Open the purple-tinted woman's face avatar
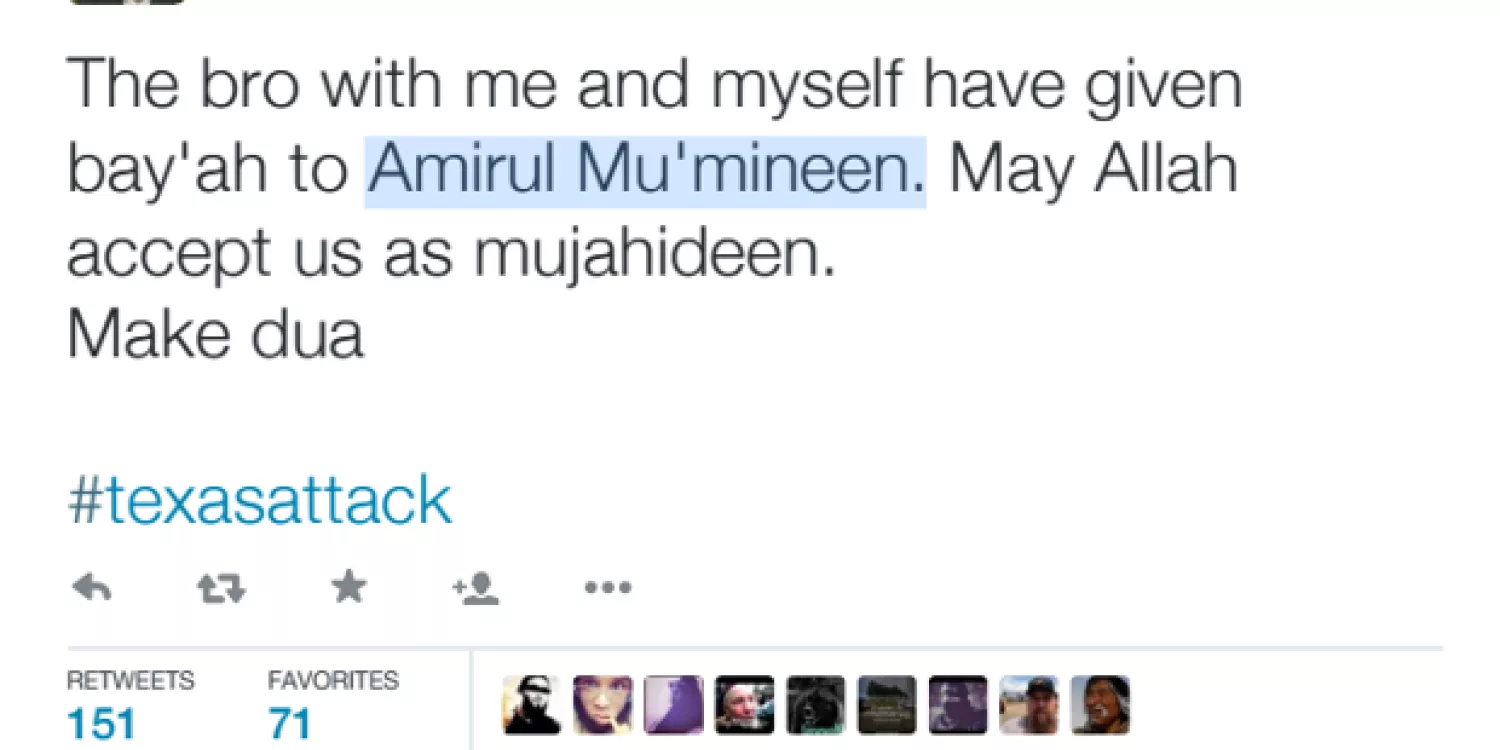 tap(602, 705)
